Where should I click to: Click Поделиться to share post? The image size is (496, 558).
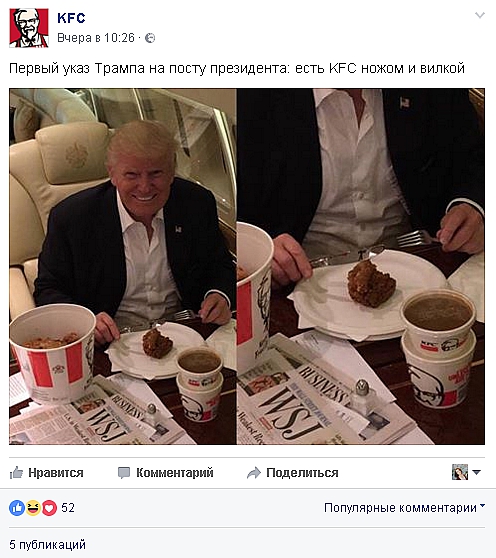click(x=293, y=473)
